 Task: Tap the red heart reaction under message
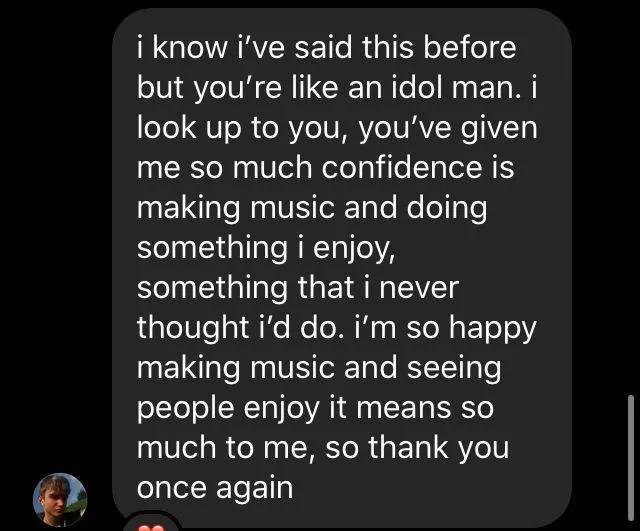tap(151, 528)
